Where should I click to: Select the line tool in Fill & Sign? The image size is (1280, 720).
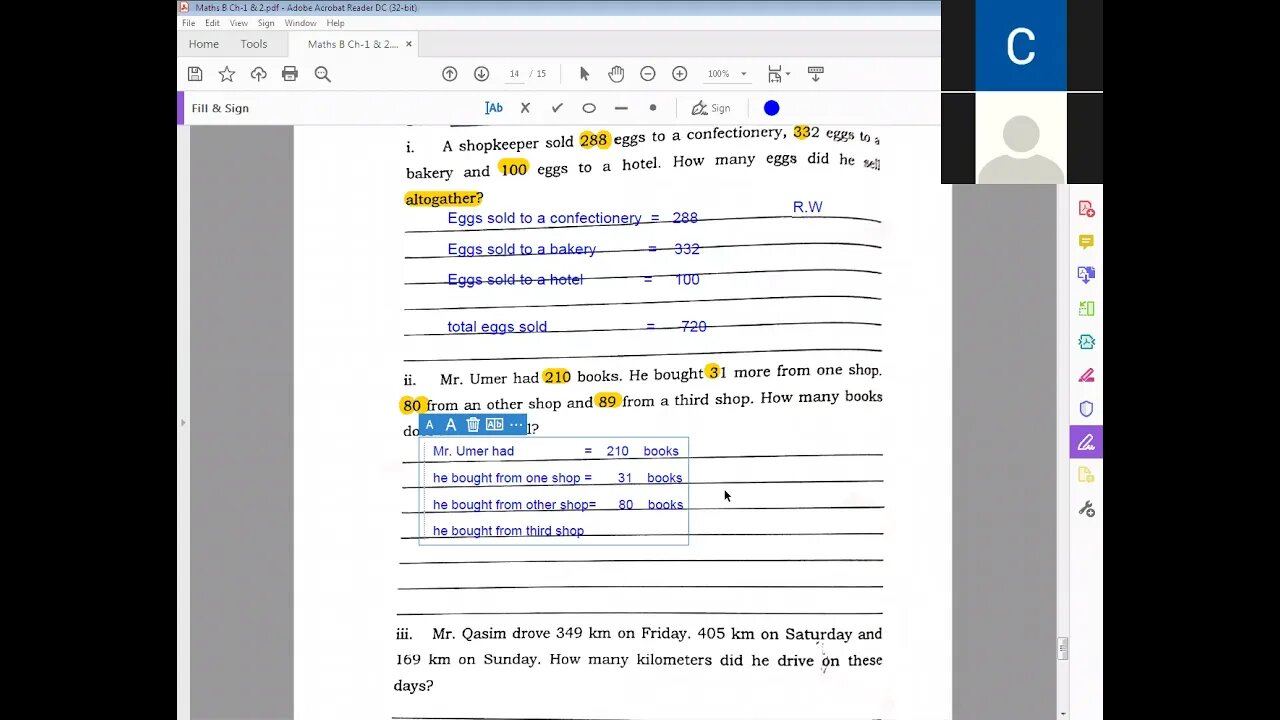(x=621, y=108)
